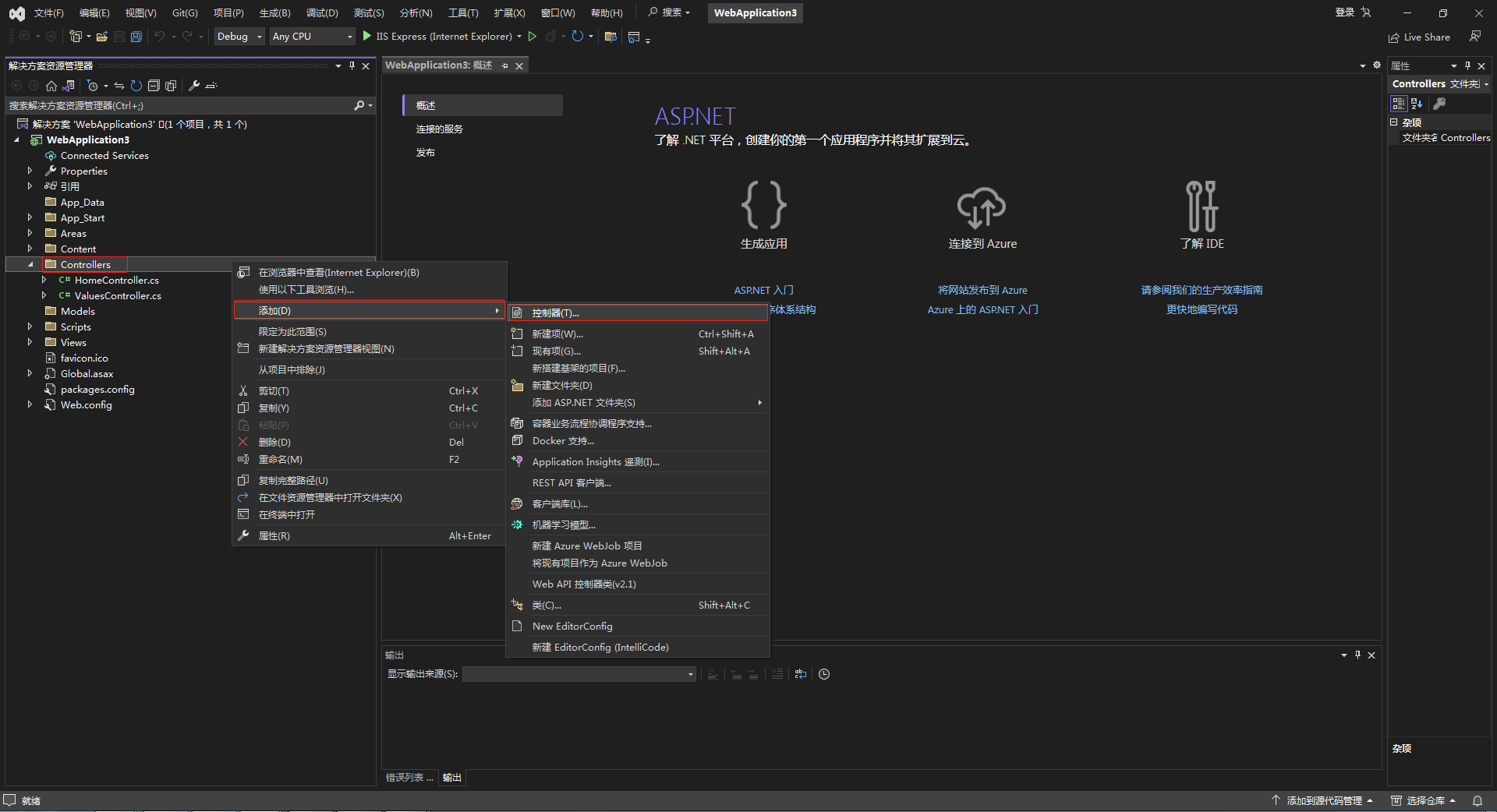Choose 类(C)... from the submenu
This screenshot has height=812, width=1497.
click(638, 605)
